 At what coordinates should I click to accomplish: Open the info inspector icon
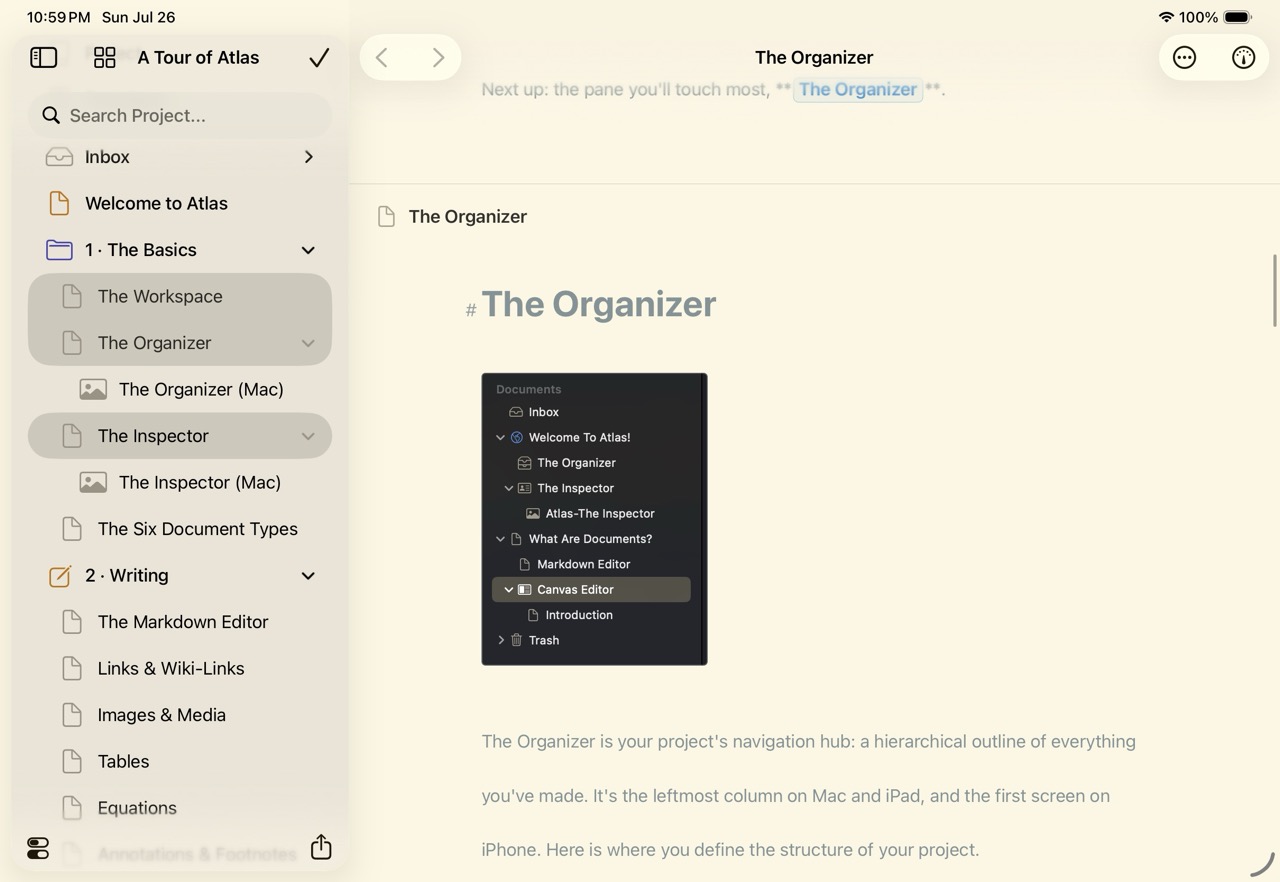pos(1243,58)
